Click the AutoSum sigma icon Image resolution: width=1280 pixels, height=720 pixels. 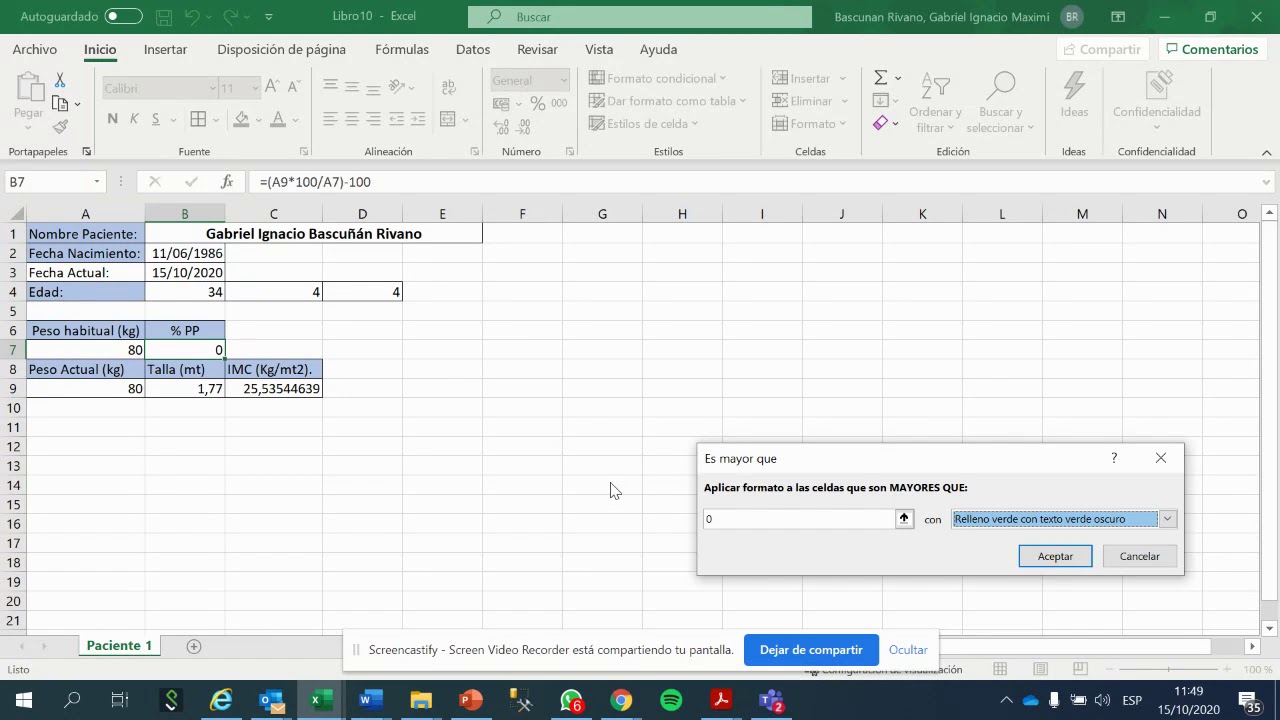click(880, 78)
